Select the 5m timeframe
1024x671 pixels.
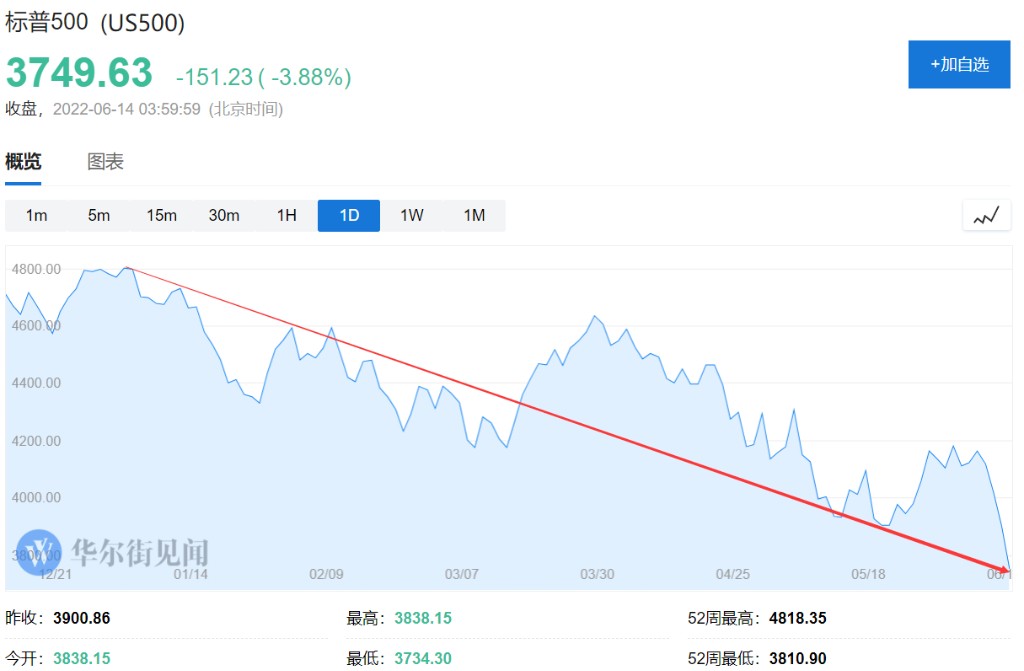pos(99,215)
